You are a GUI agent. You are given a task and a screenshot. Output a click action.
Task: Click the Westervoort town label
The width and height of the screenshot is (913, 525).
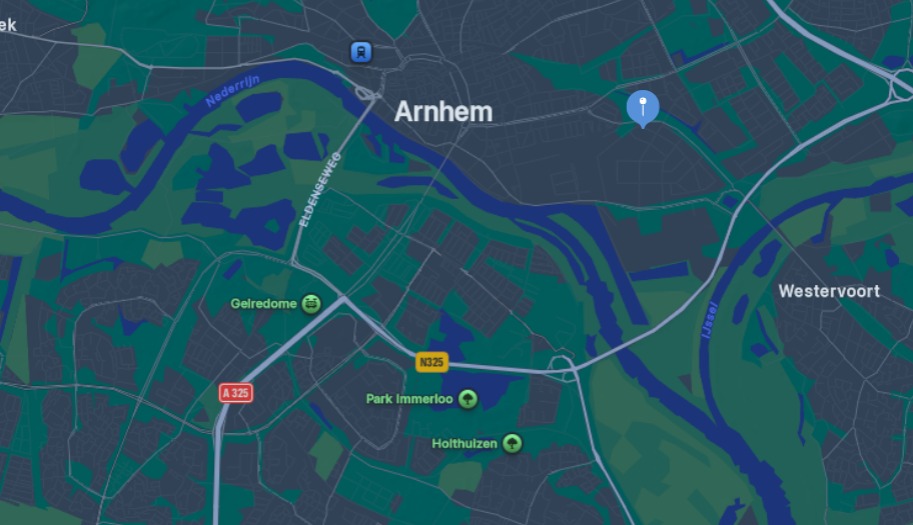[829, 291]
